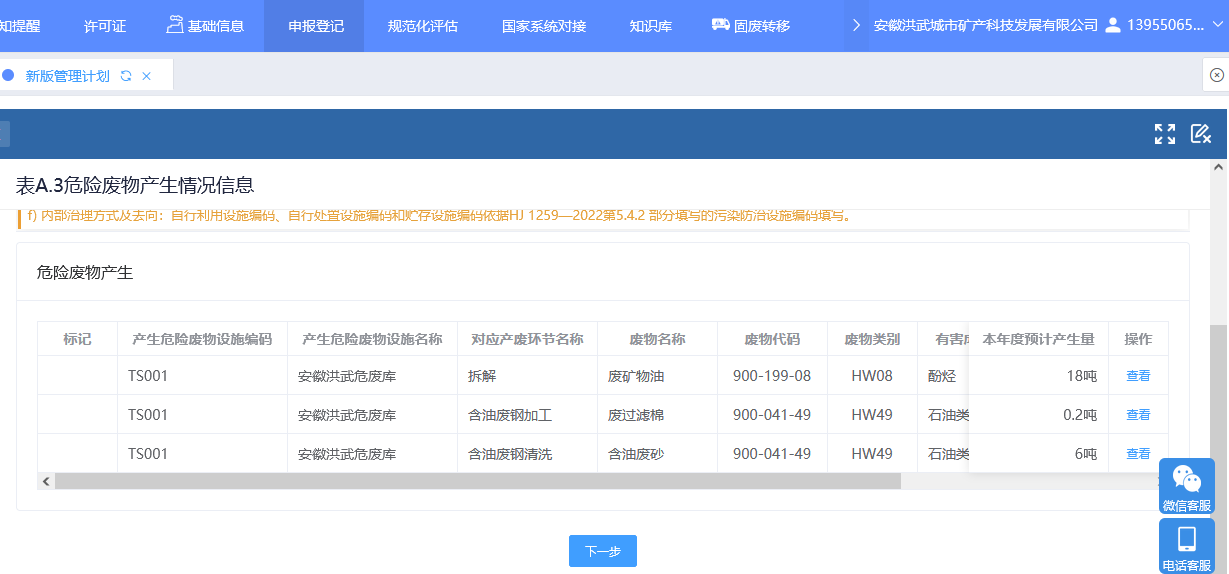Screen dimensions: 1229x574
Task: Open 电话客服 phone support
Action: [x=1186, y=546]
